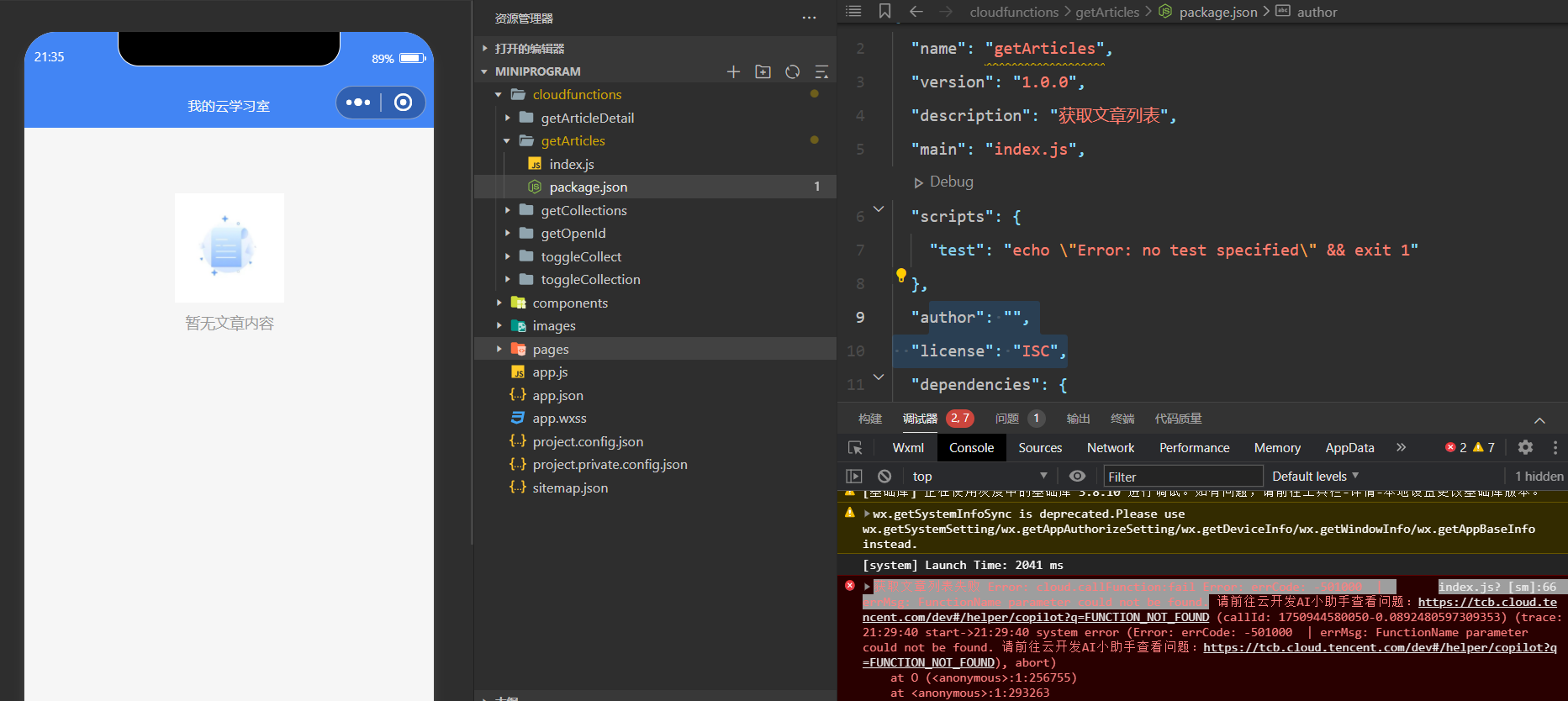
Task: Open the Performance devtools tab
Action: pos(1194,448)
